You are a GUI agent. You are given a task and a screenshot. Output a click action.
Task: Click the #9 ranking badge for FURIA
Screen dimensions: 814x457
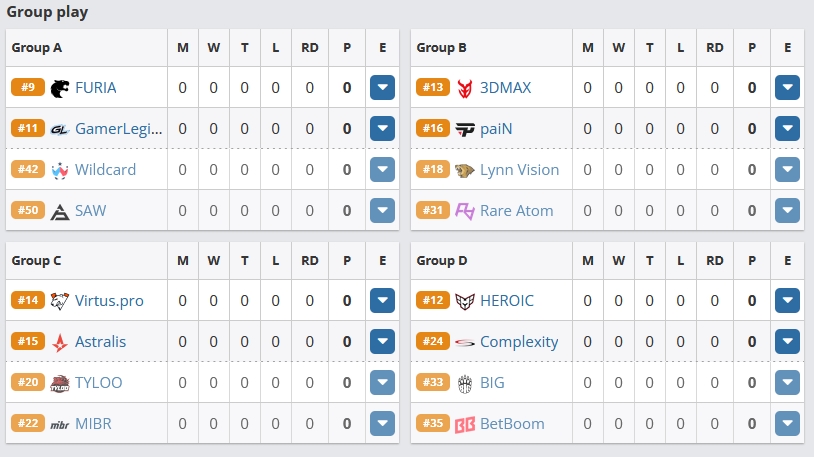point(28,87)
